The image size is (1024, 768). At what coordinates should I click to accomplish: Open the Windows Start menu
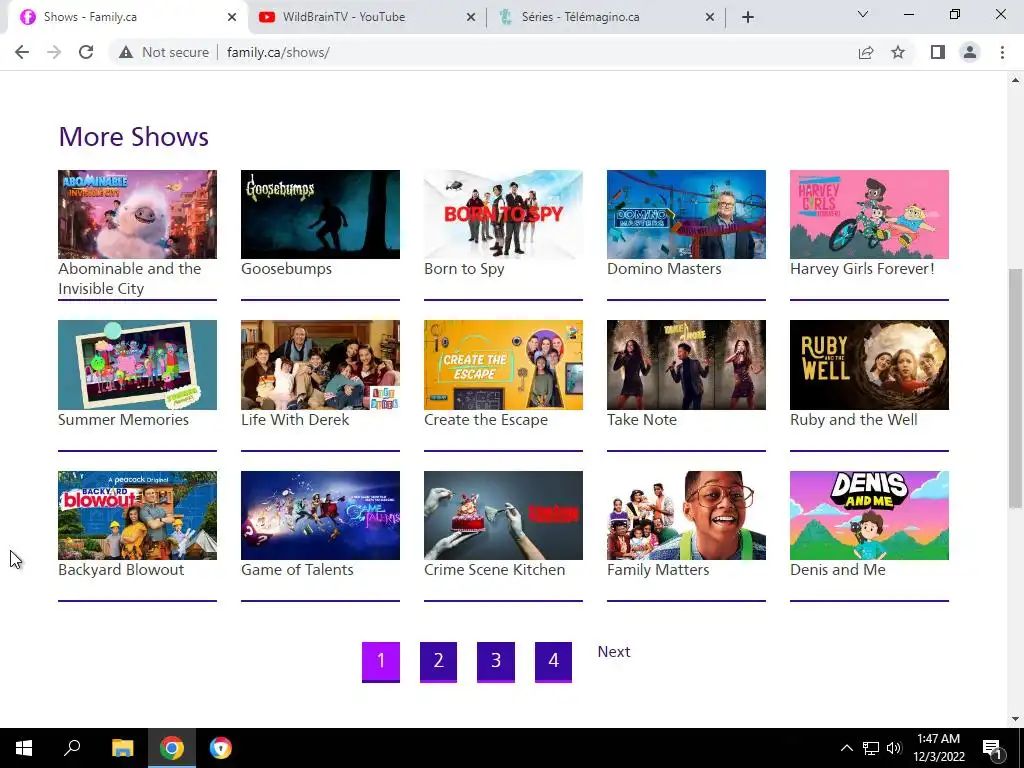[24, 748]
